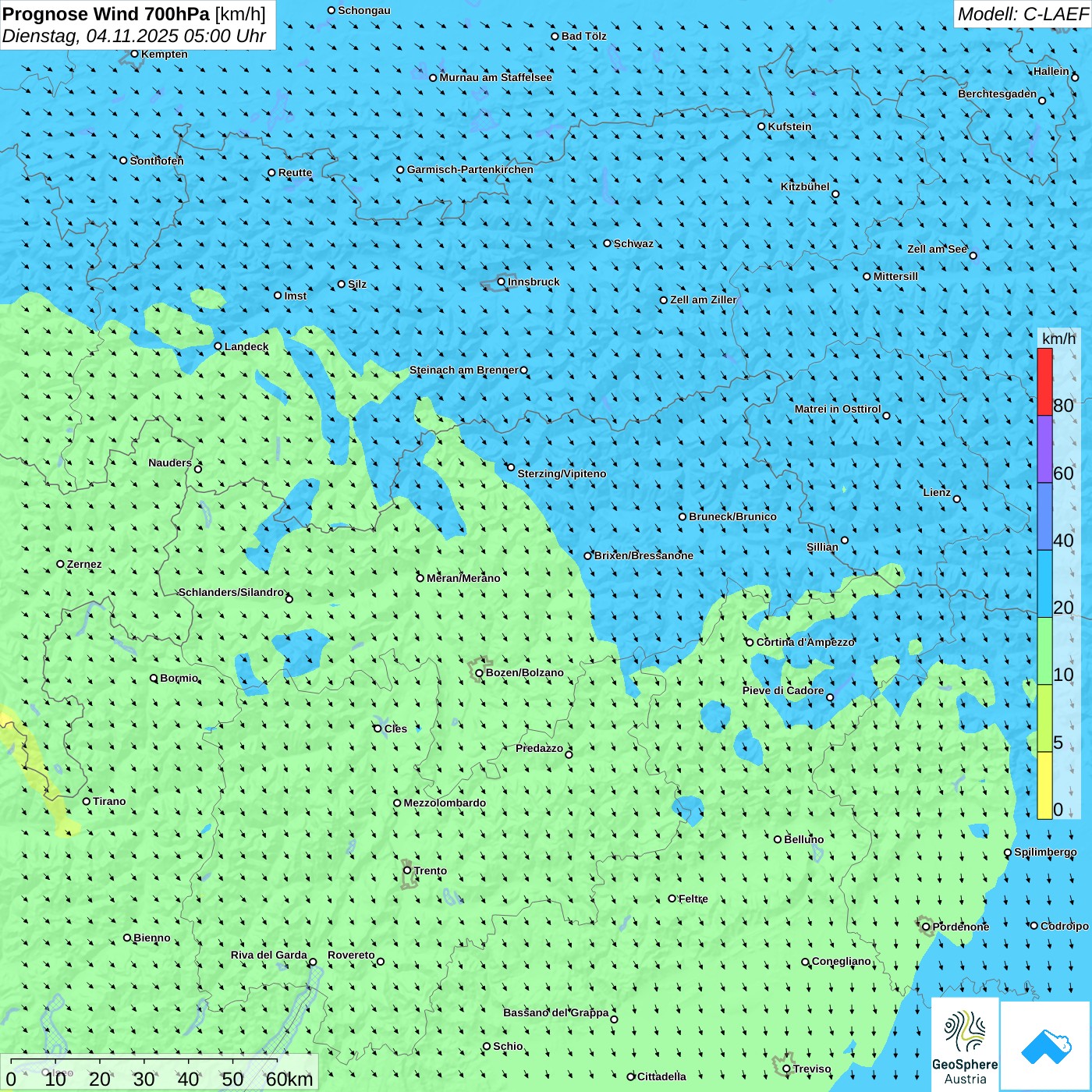Viewport: 1092px width, 1092px height.
Task: Click the Treviso city marker
Action: pyautogui.click(x=786, y=1069)
